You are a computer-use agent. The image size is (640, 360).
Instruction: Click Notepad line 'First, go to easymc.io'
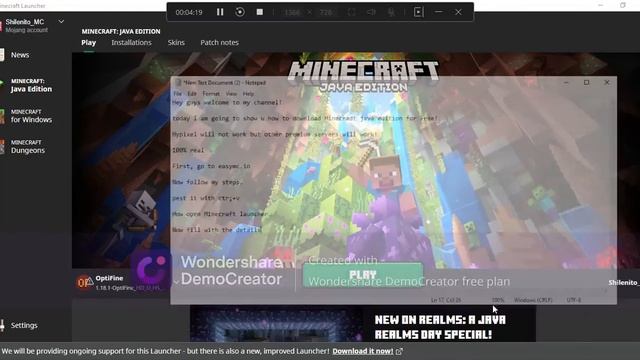point(211,166)
